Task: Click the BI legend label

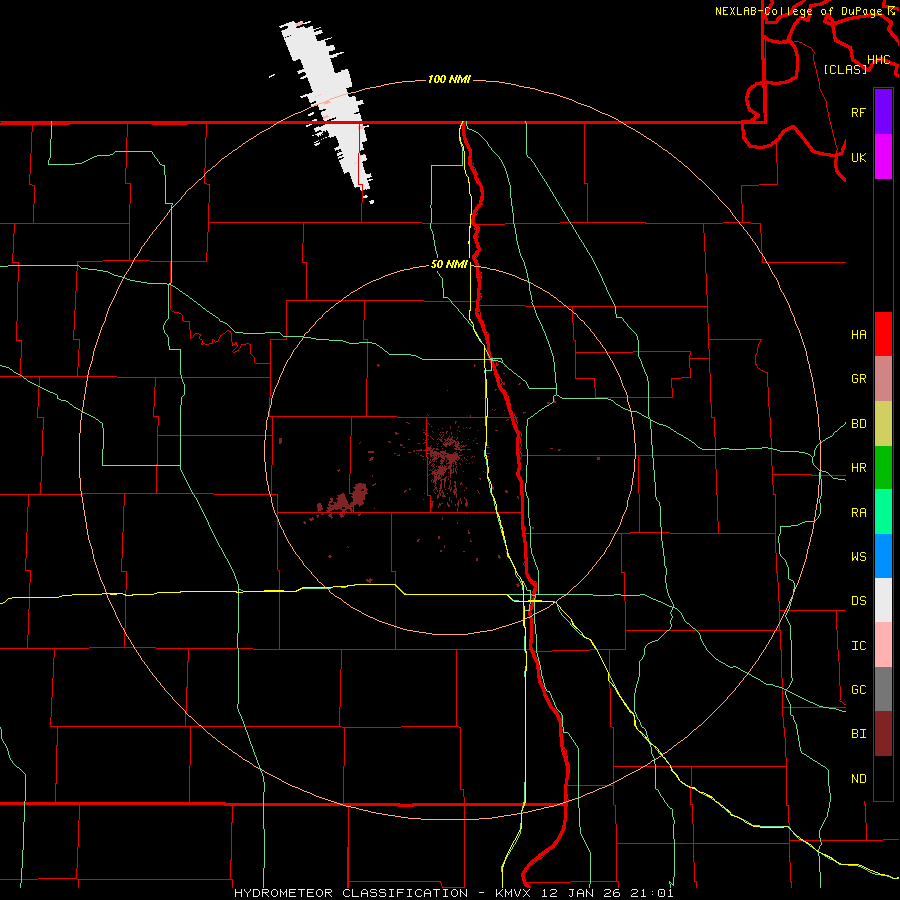Action: click(858, 734)
